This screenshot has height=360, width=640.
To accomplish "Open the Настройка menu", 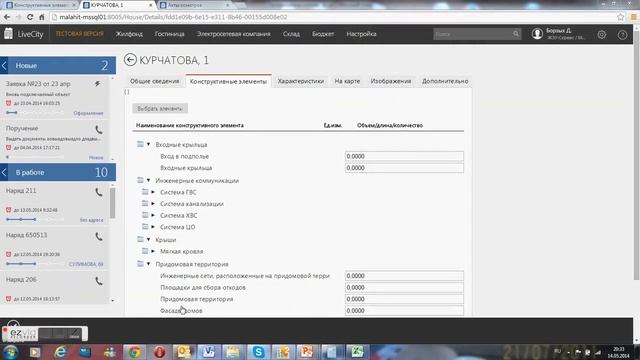I will [x=361, y=34].
